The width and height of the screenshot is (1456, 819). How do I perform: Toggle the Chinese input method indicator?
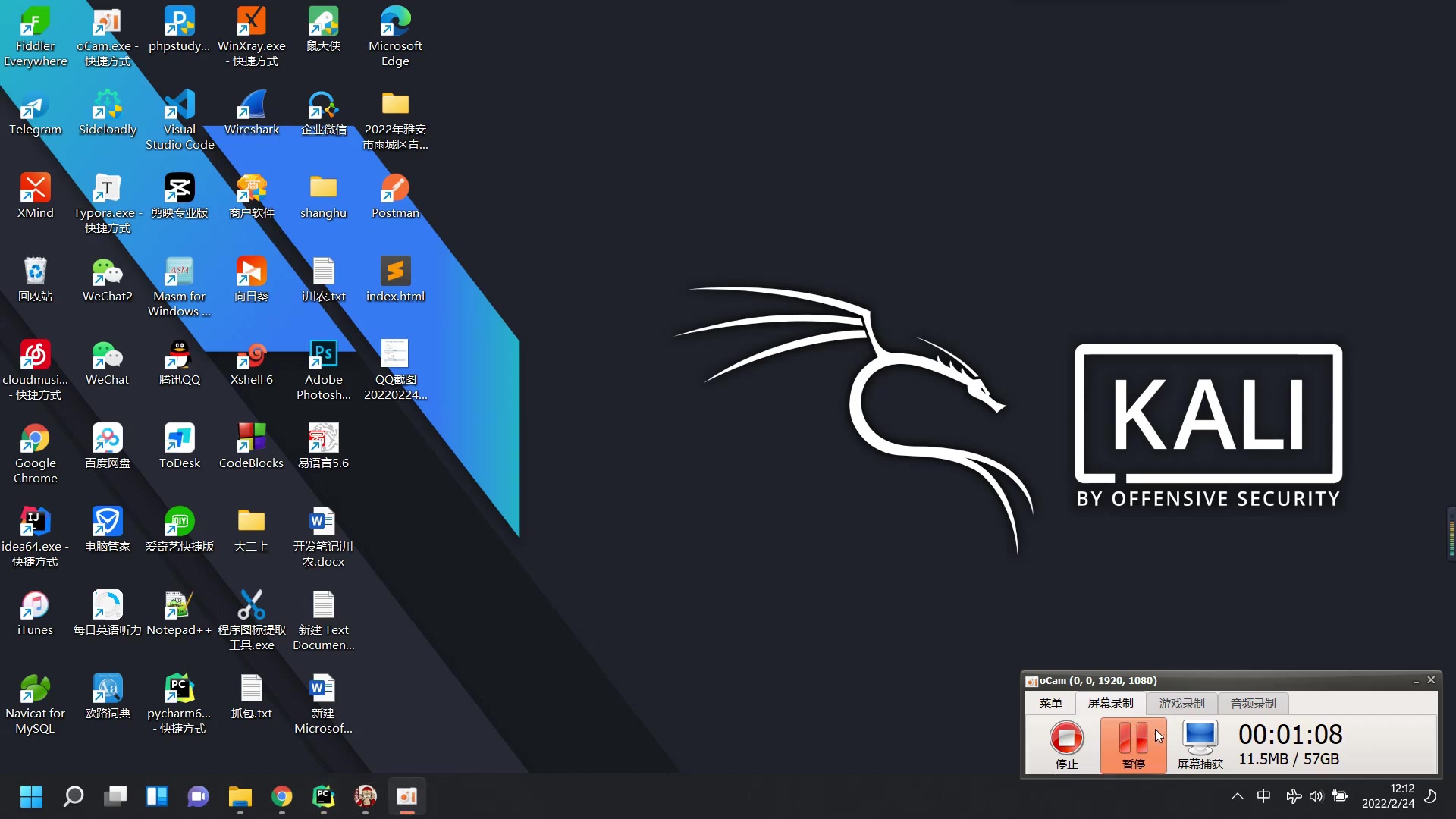(x=1263, y=796)
